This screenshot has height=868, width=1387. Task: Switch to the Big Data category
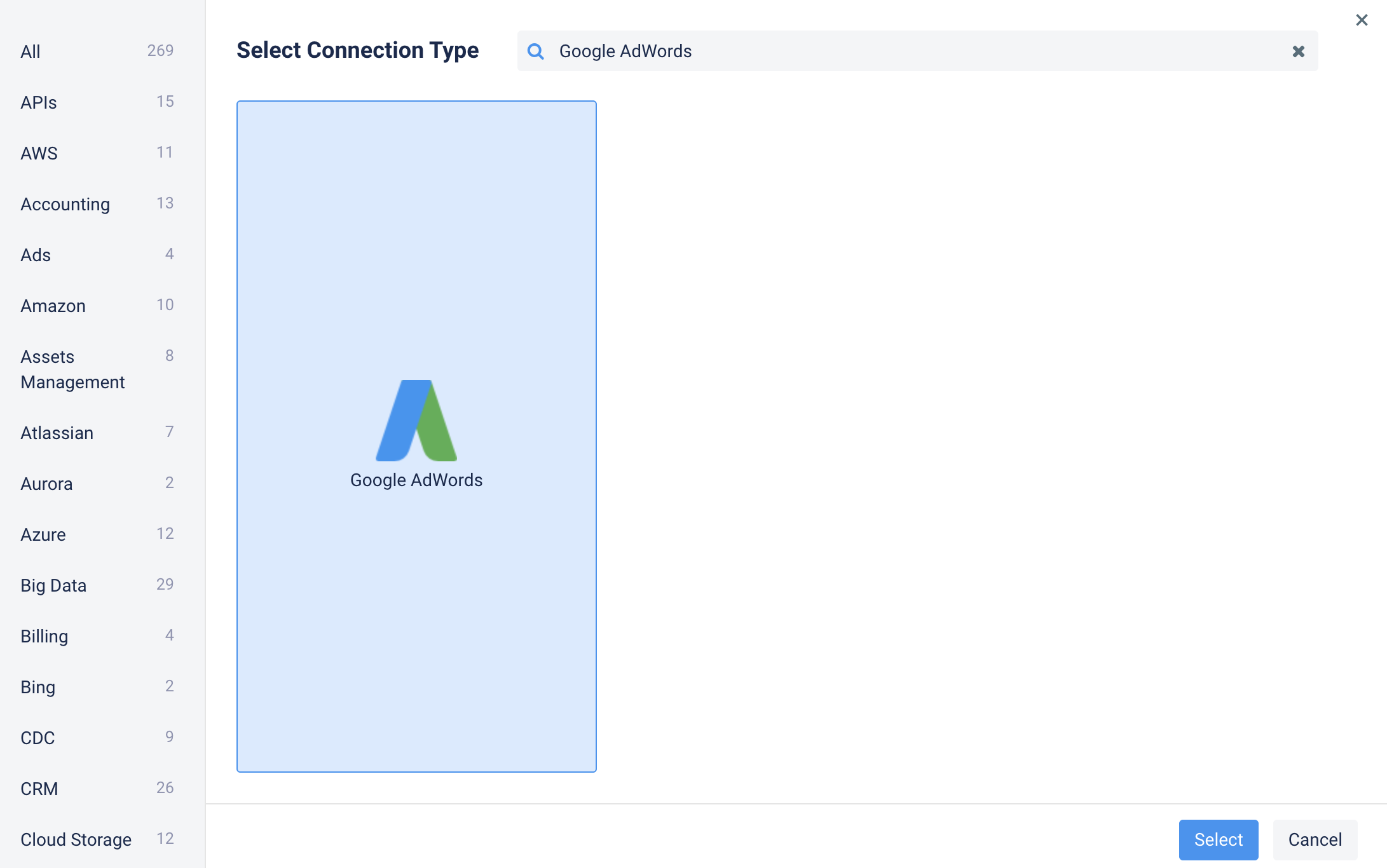[x=97, y=585]
